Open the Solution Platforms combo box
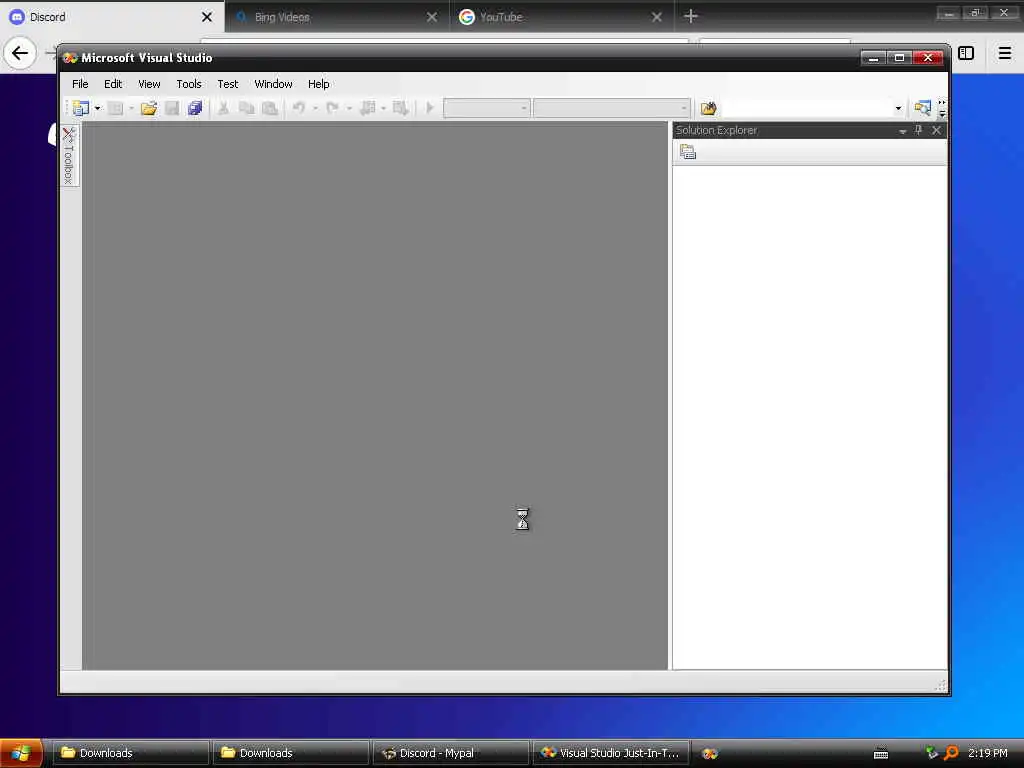 point(611,108)
